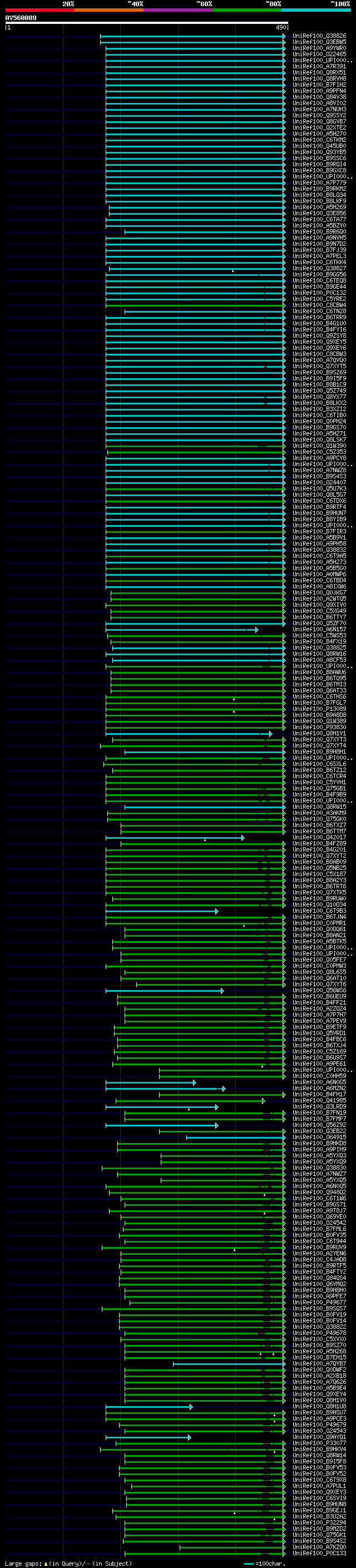Viewport: 356px width, 1568px height.
Task: Select the UniRef100_C6THS6 label
Action: pos(319,697)
